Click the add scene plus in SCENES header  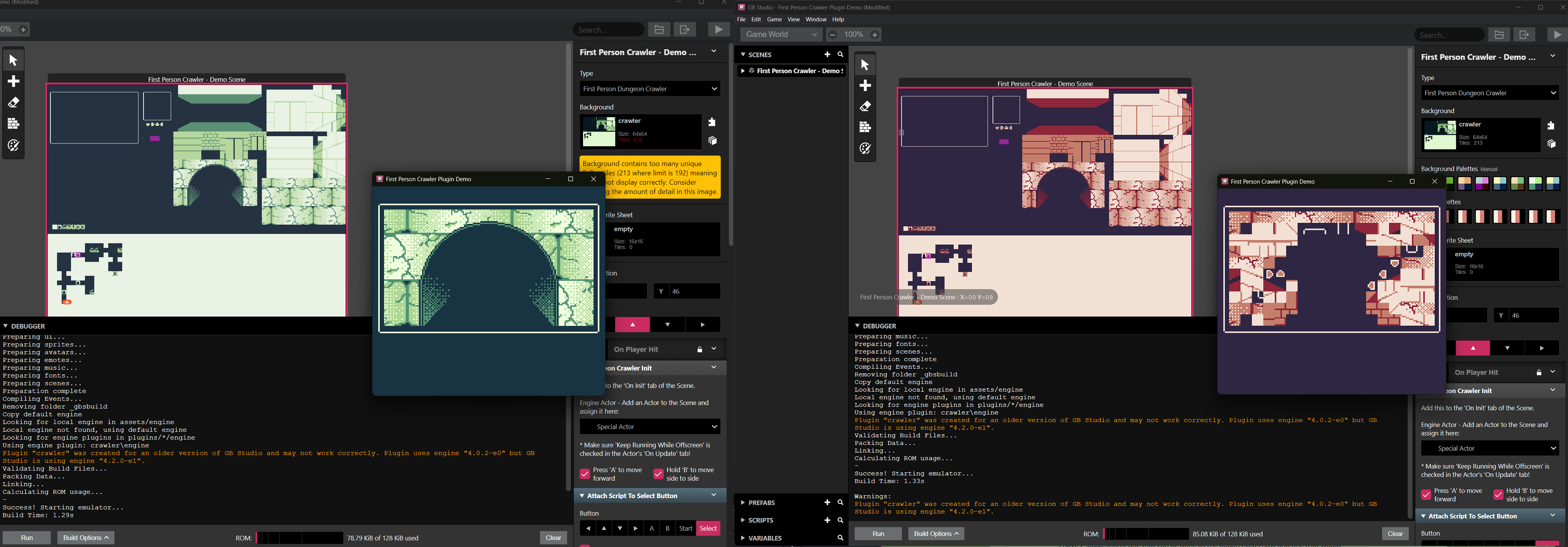(x=827, y=55)
